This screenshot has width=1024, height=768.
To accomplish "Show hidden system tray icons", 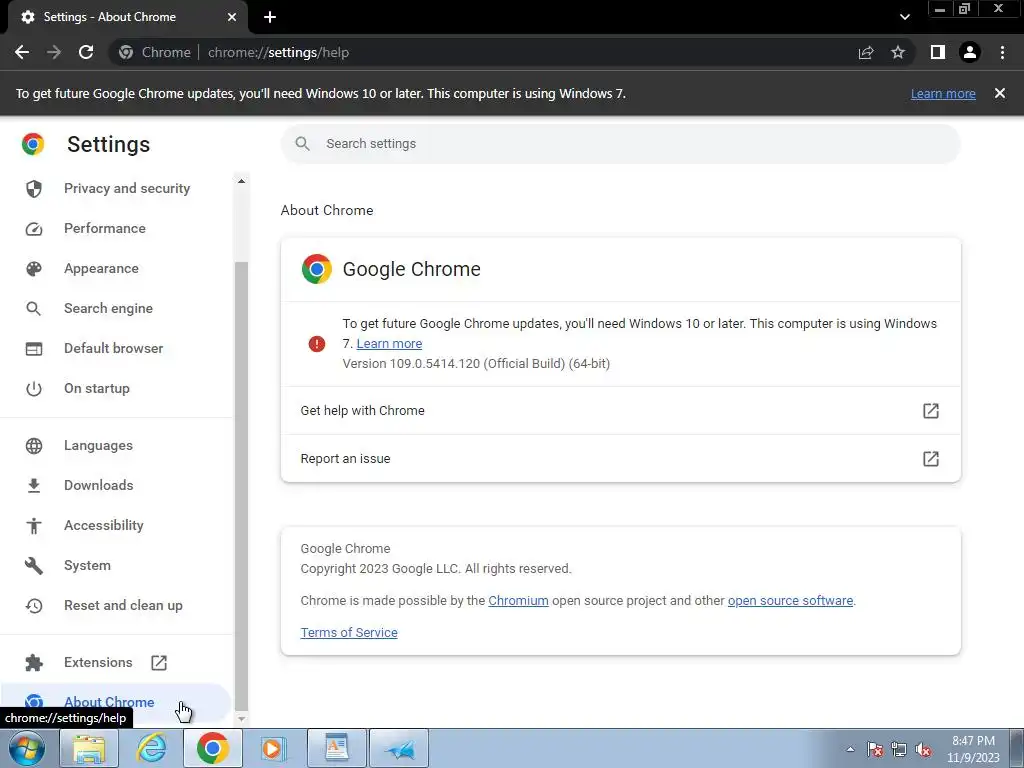I will pos(850,749).
